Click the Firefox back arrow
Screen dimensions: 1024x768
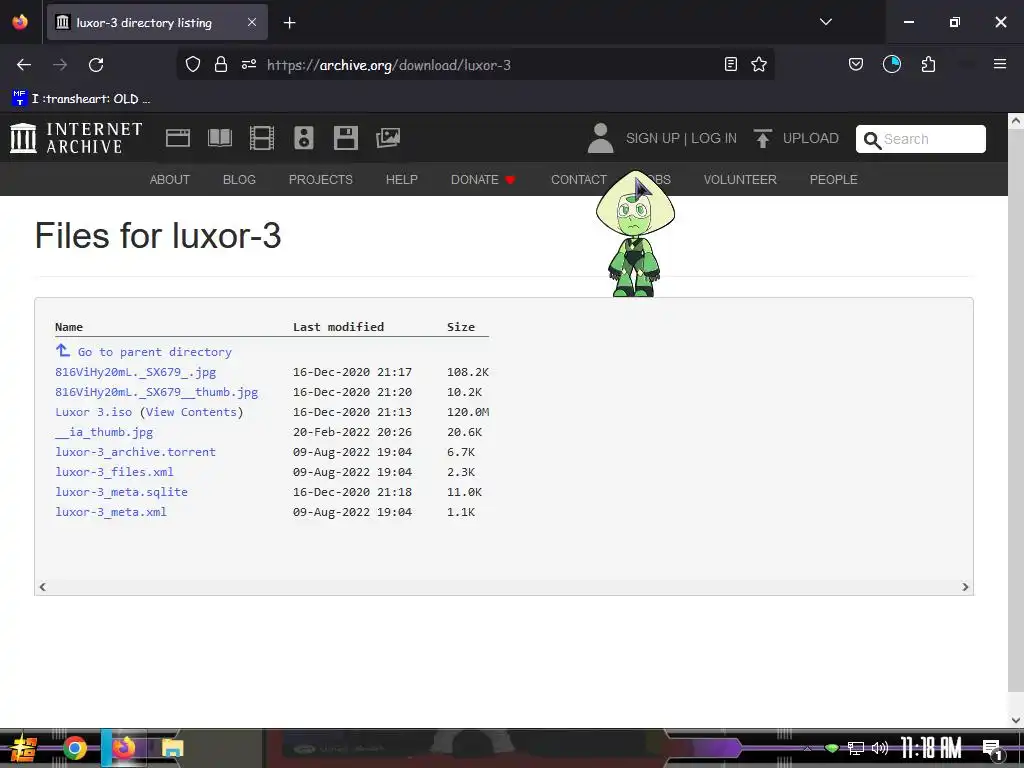tap(24, 65)
